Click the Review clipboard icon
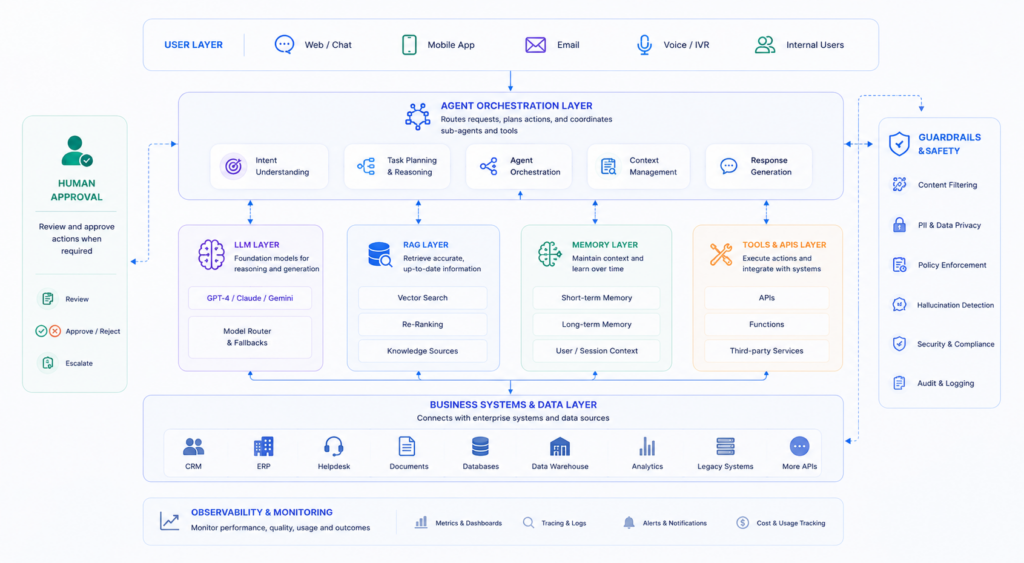 coord(48,298)
